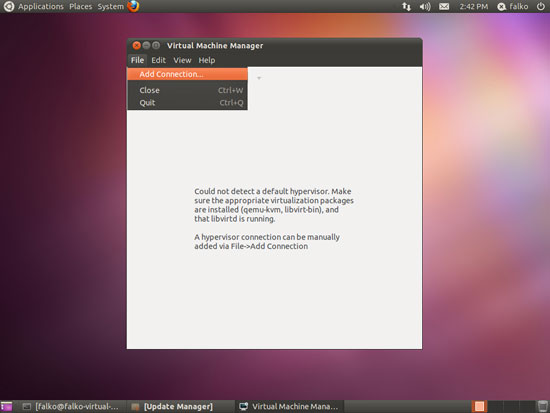Close the Virtual Machine Manager window
Screen dimensions: 550x413
(136, 45)
